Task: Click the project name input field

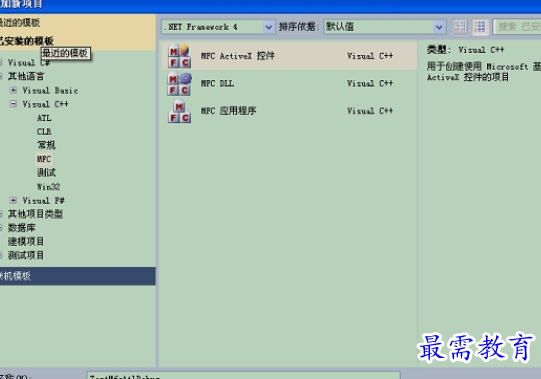Action: 243,375
